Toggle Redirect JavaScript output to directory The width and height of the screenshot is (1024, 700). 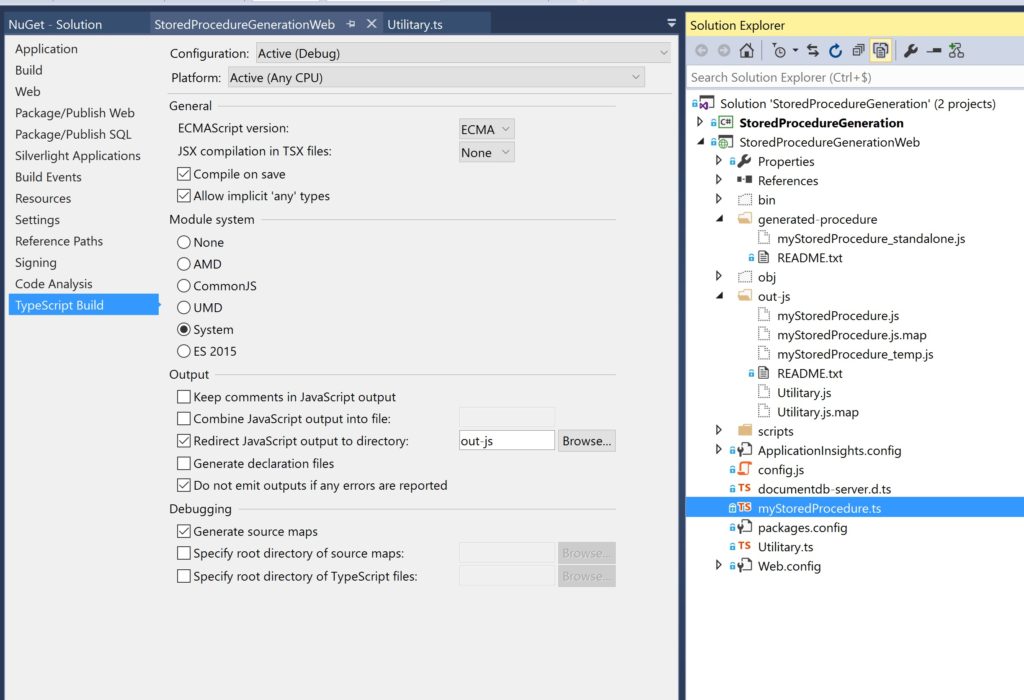(184, 441)
